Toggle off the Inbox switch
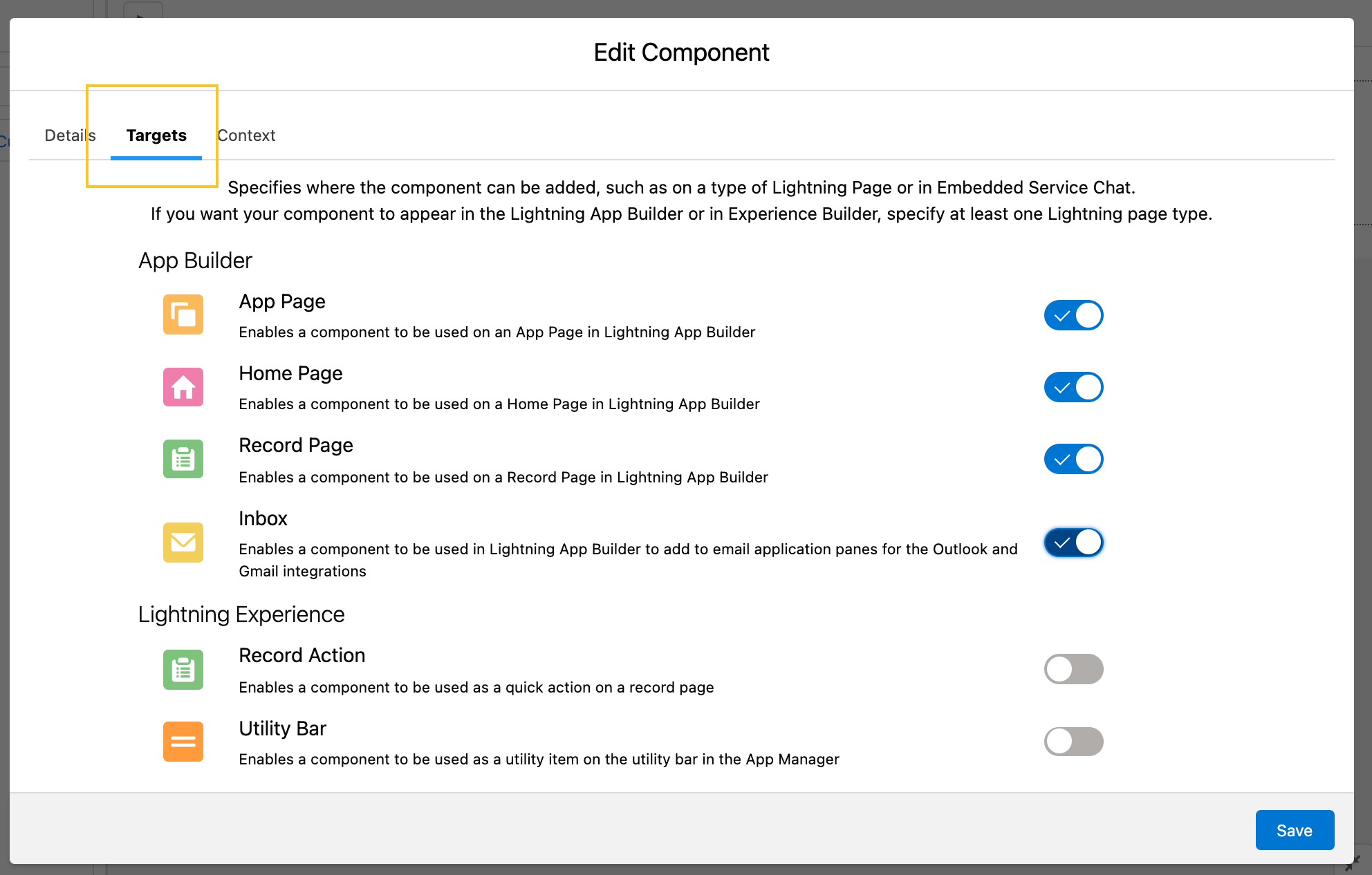 coord(1073,543)
